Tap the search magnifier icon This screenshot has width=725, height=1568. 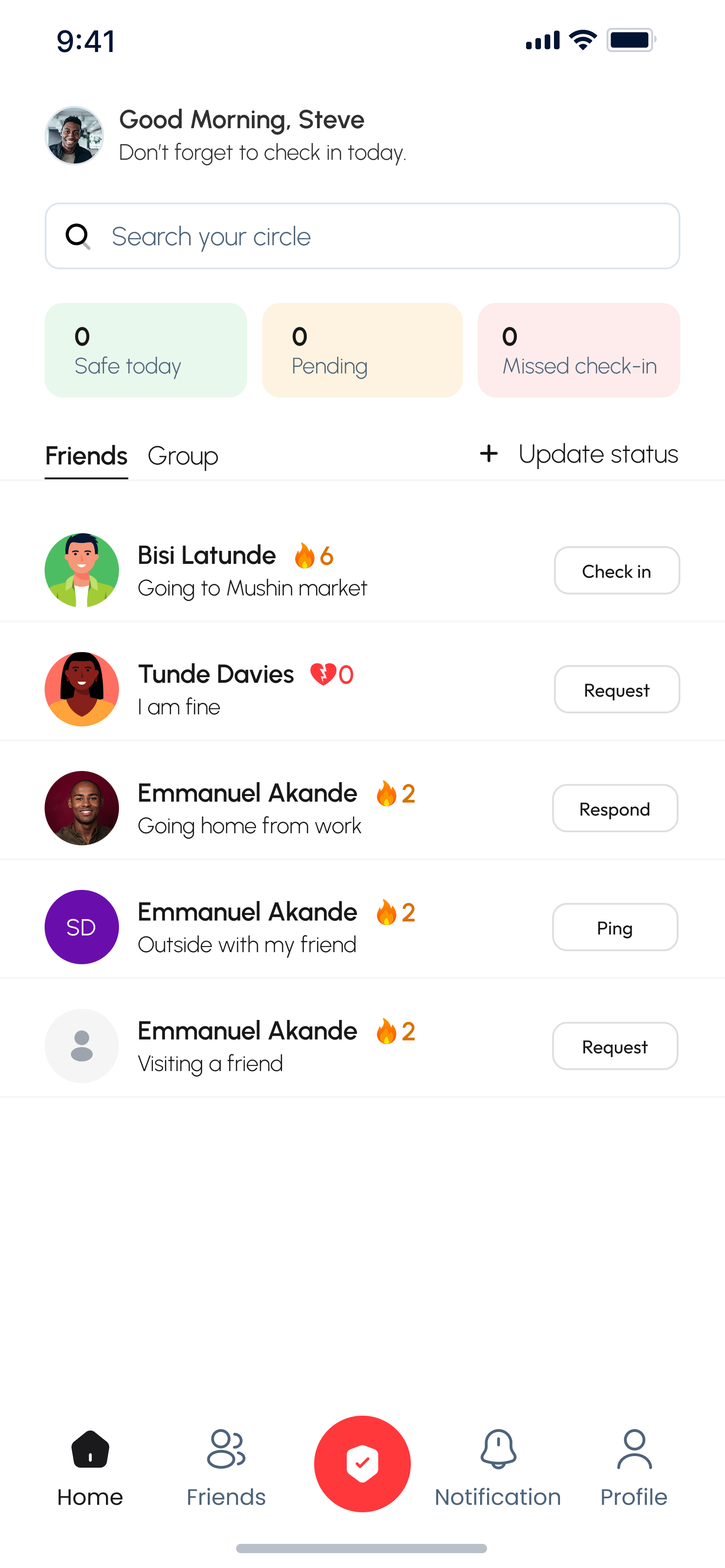tap(78, 236)
